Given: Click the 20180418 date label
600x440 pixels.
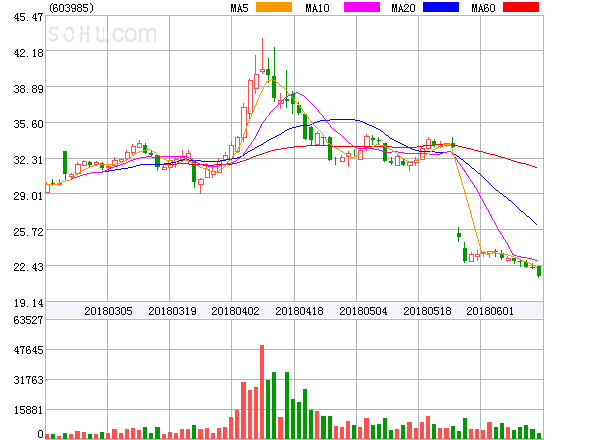Looking at the screenshot, I should [x=299, y=311].
